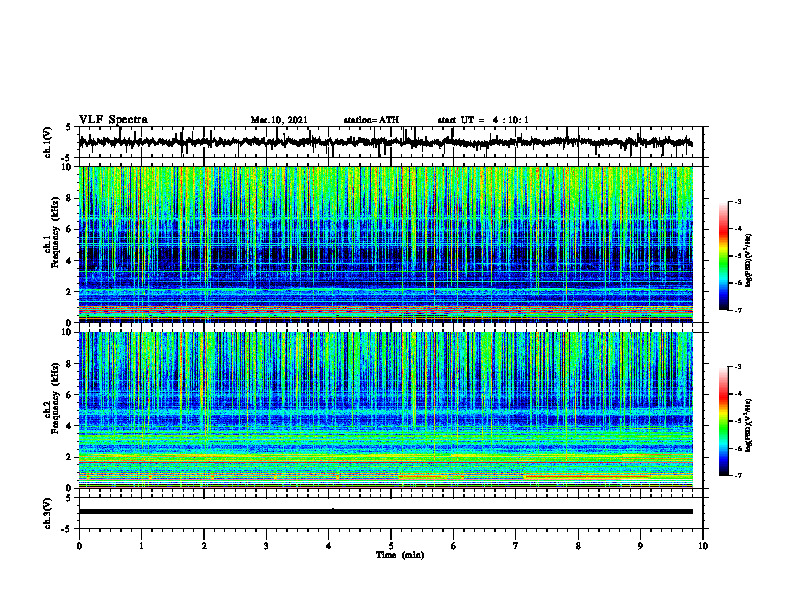
Task: Click time-axis tick label '4'
Action: [329, 546]
